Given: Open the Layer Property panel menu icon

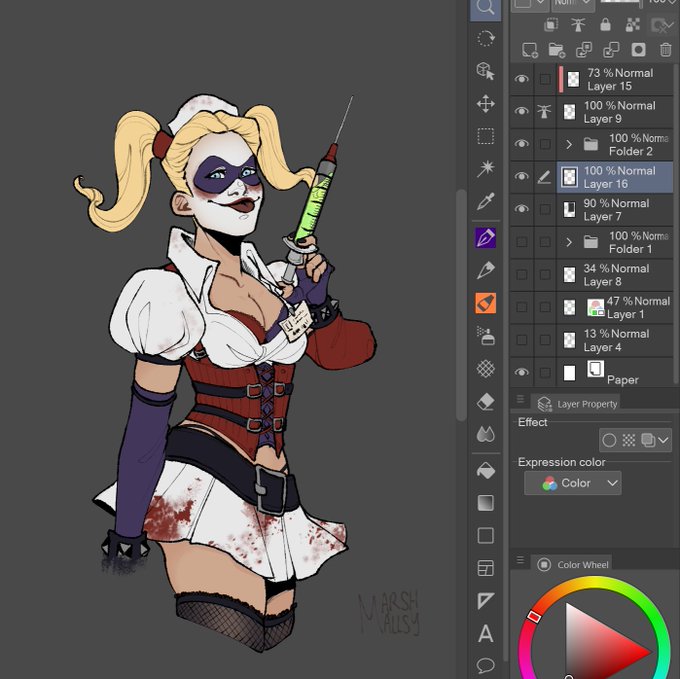Looking at the screenshot, I should click(x=520, y=399).
